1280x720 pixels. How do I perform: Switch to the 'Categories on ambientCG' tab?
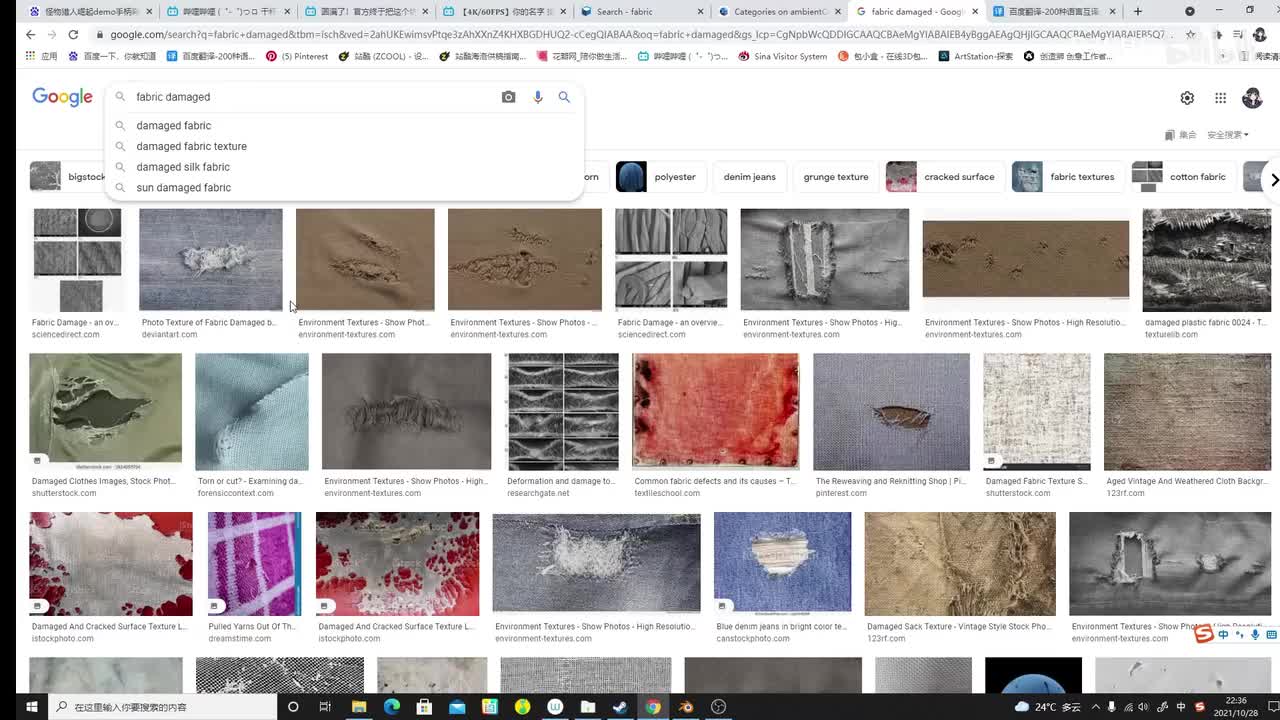(778, 12)
